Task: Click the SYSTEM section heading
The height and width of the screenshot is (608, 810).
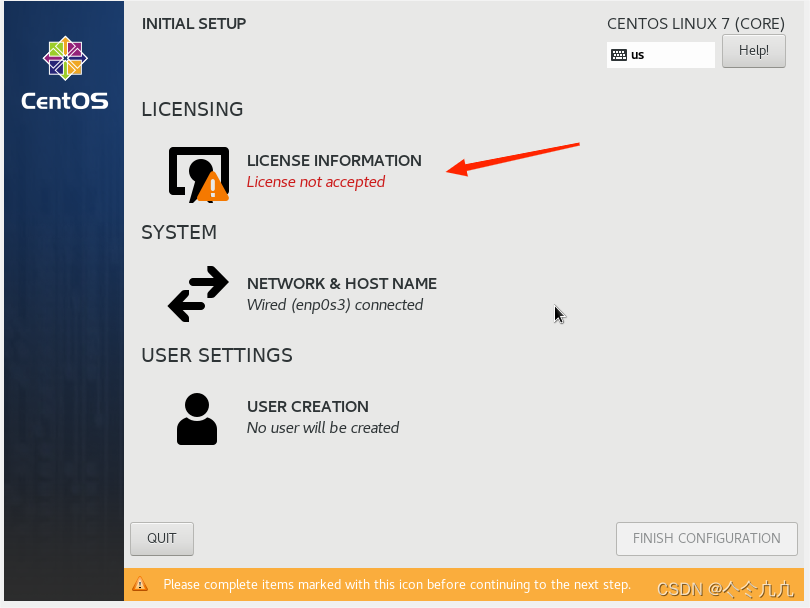Action: [x=179, y=232]
